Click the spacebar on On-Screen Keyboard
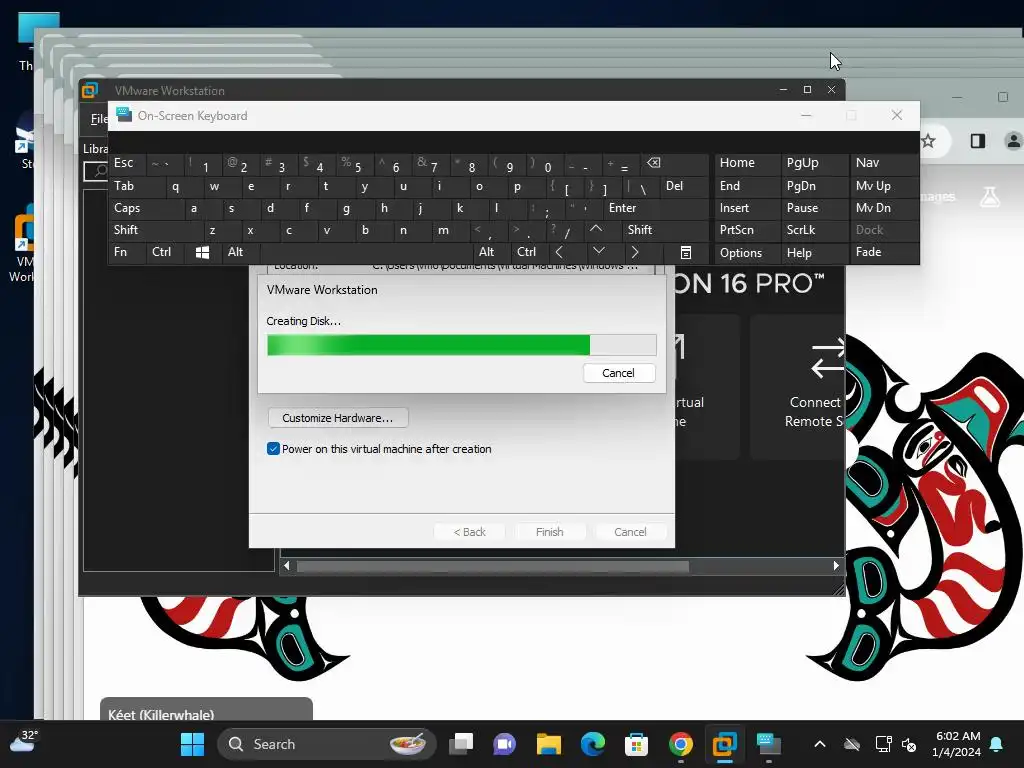Image resolution: width=1024 pixels, height=768 pixels. (x=367, y=252)
